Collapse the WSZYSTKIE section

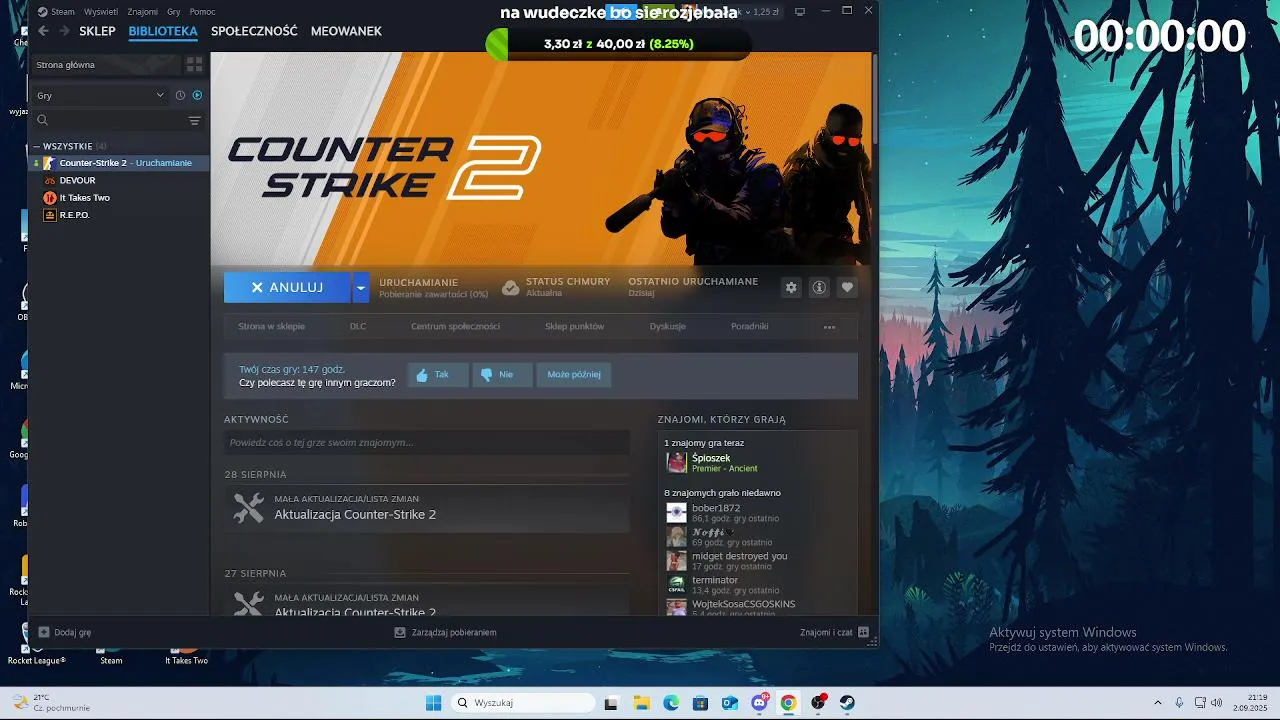[x=35, y=147]
